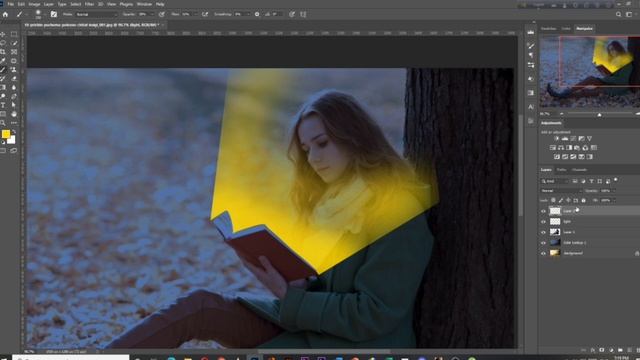Select the Hand tool
640x360 pixels.
click(14, 114)
